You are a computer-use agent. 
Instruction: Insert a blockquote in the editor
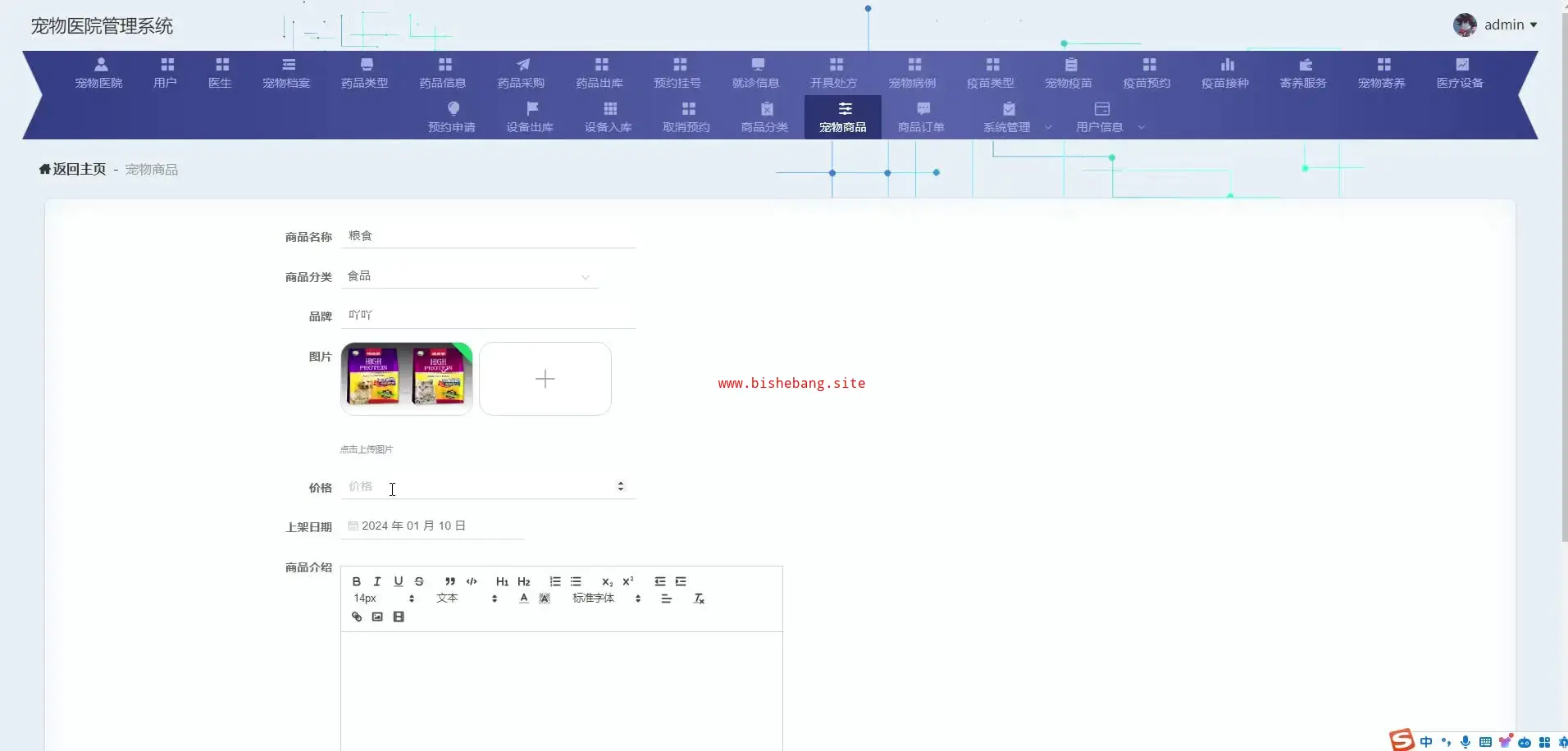point(450,581)
